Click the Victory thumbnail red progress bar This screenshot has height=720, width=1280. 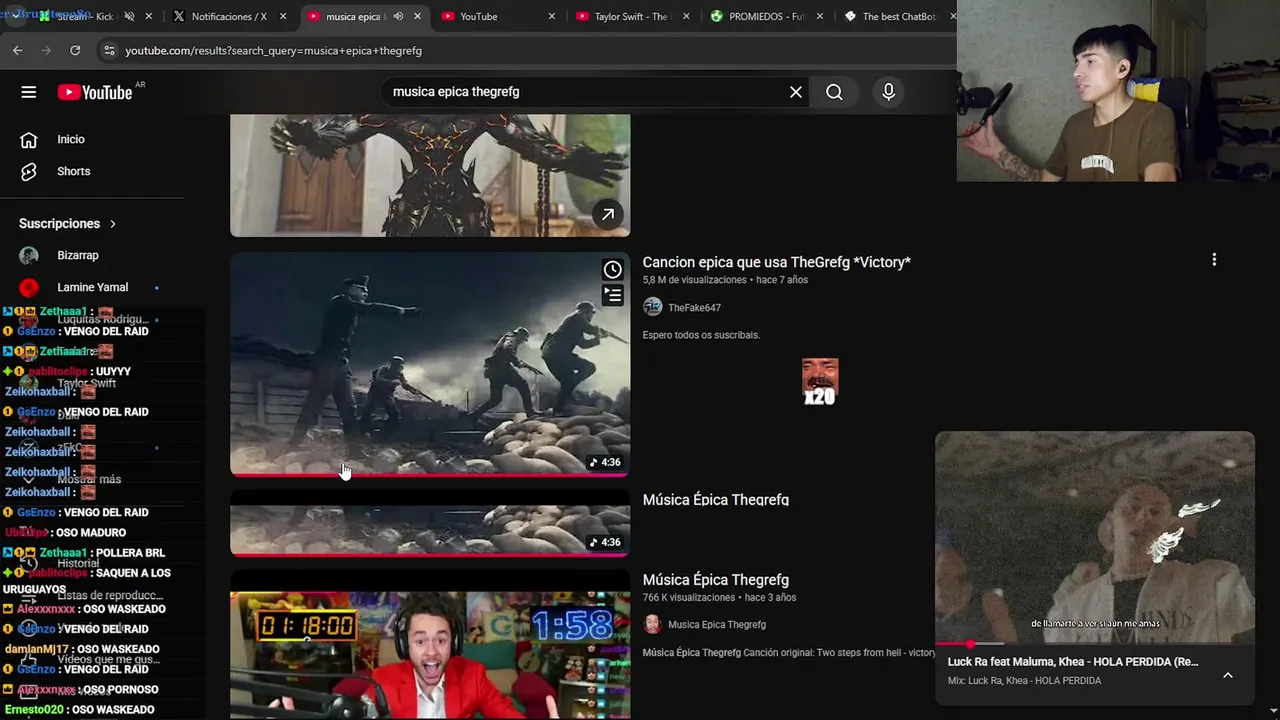(x=430, y=475)
